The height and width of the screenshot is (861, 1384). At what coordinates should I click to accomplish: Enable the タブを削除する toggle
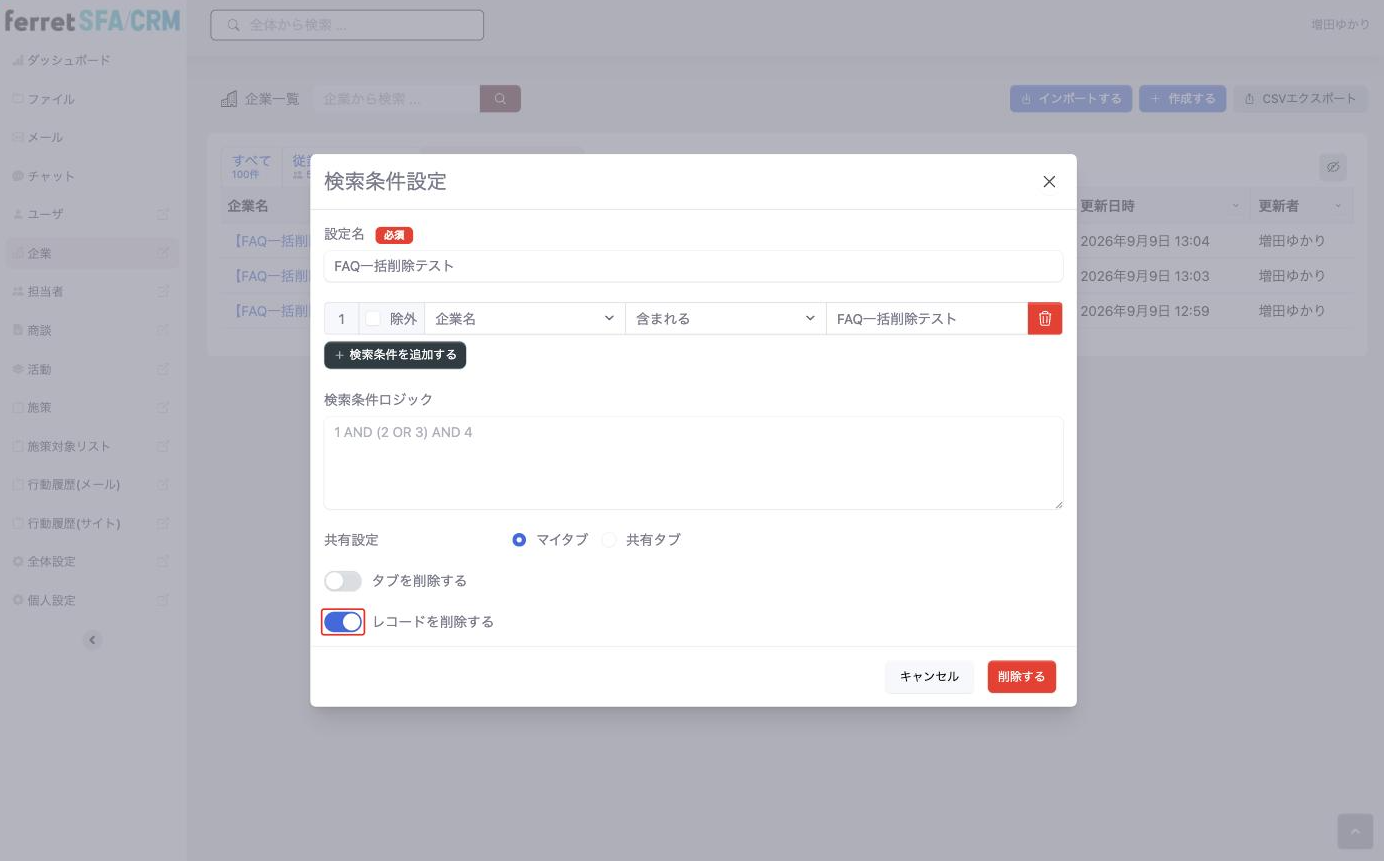(343, 581)
